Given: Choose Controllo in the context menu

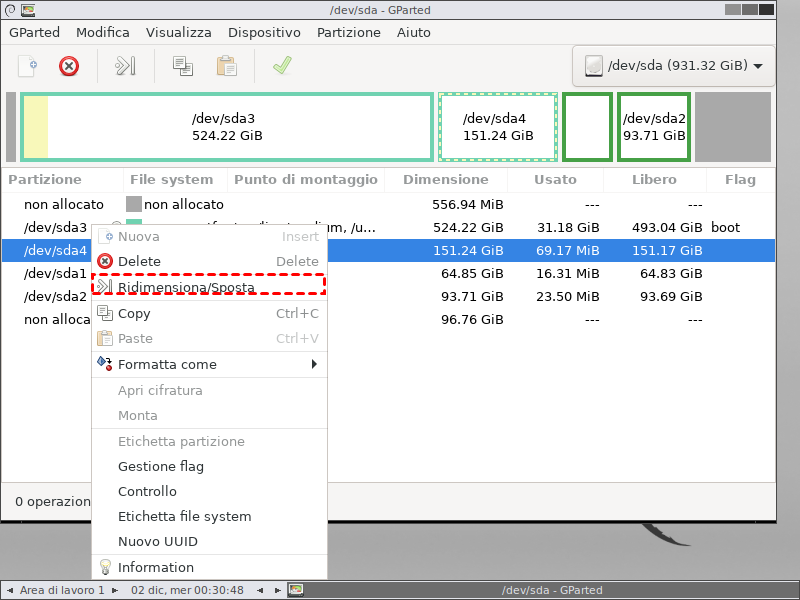Looking at the screenshot, I should (209, 491).
